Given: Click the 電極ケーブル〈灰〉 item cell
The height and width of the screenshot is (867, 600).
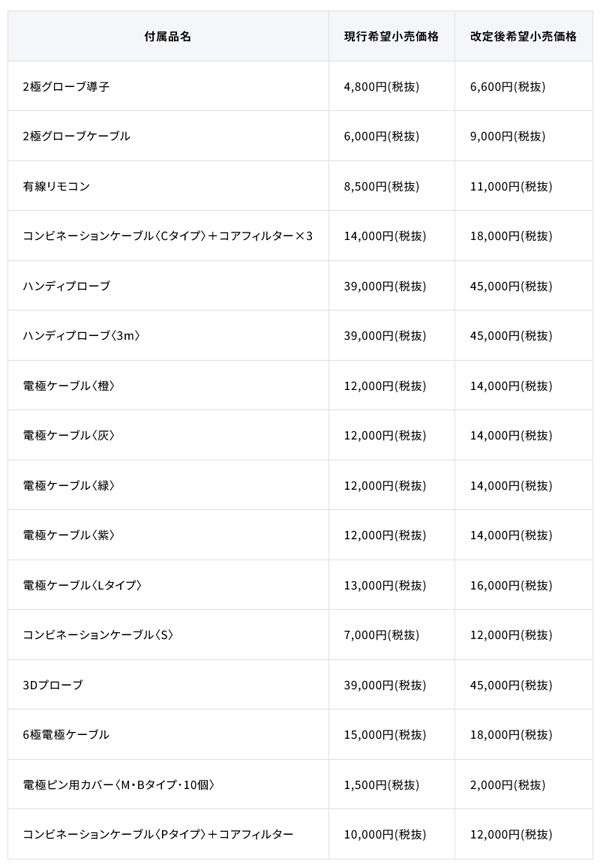Looking at the screenshot, I should pos(168,435).
